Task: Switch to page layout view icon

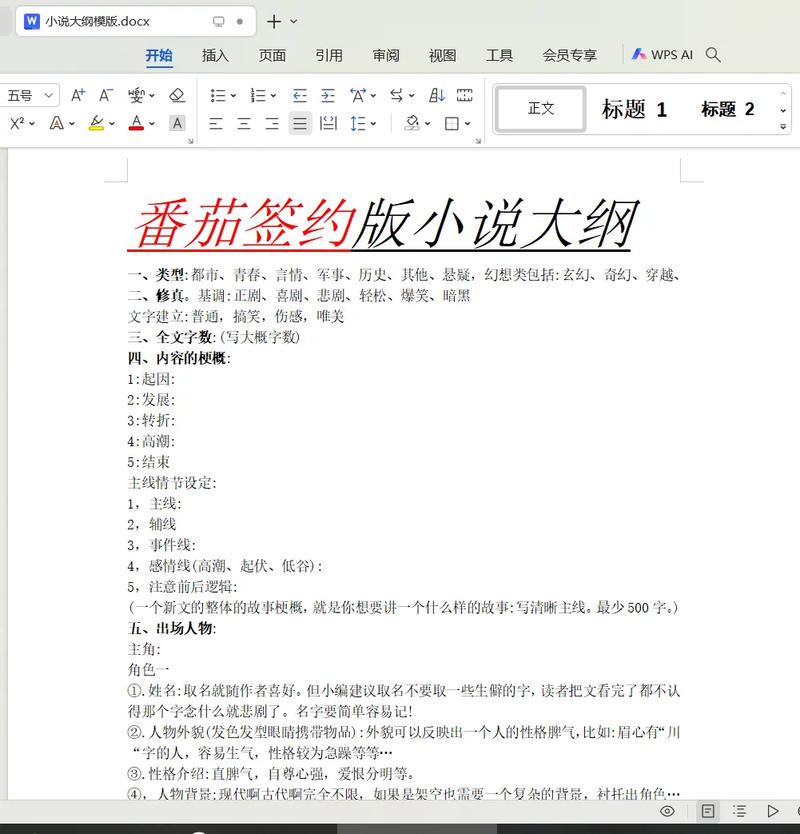Action: click(x=707, y=811)
